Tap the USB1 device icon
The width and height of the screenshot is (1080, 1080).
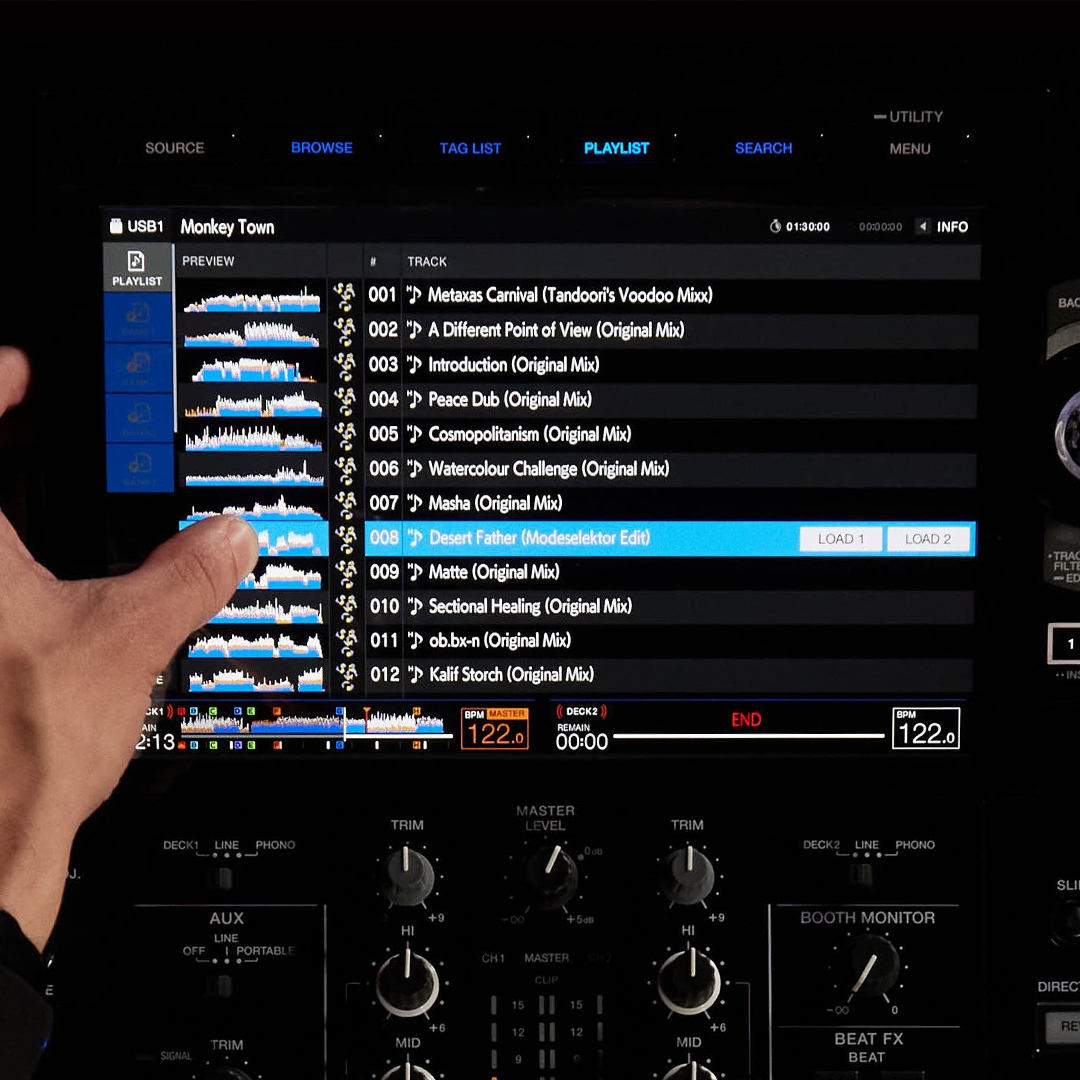coord(116,227)
